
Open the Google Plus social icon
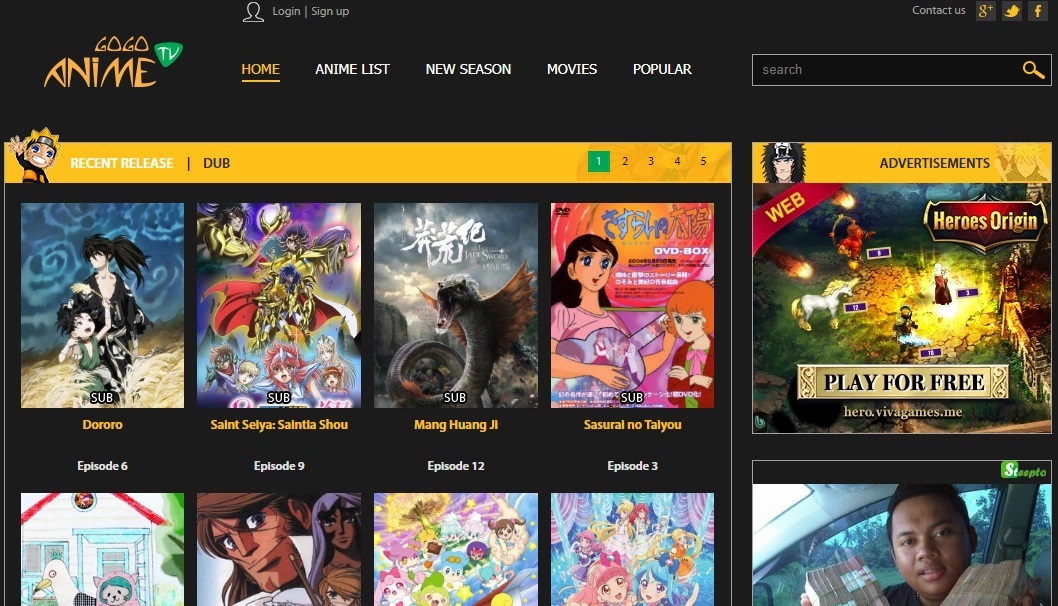tap(986, 11)
